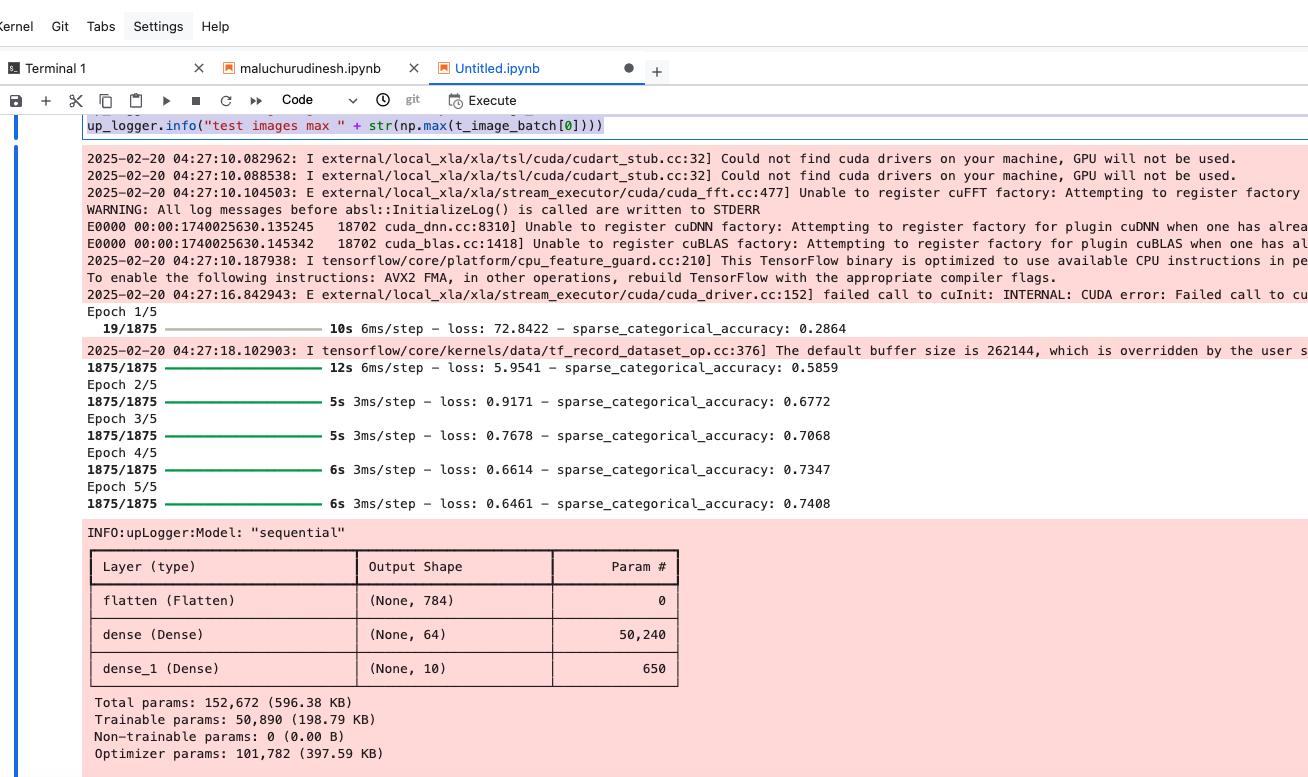Click the 'Param #' table header
This screenshot has height=777, width=1308.
pyautogui.click(x=638, y=566)
